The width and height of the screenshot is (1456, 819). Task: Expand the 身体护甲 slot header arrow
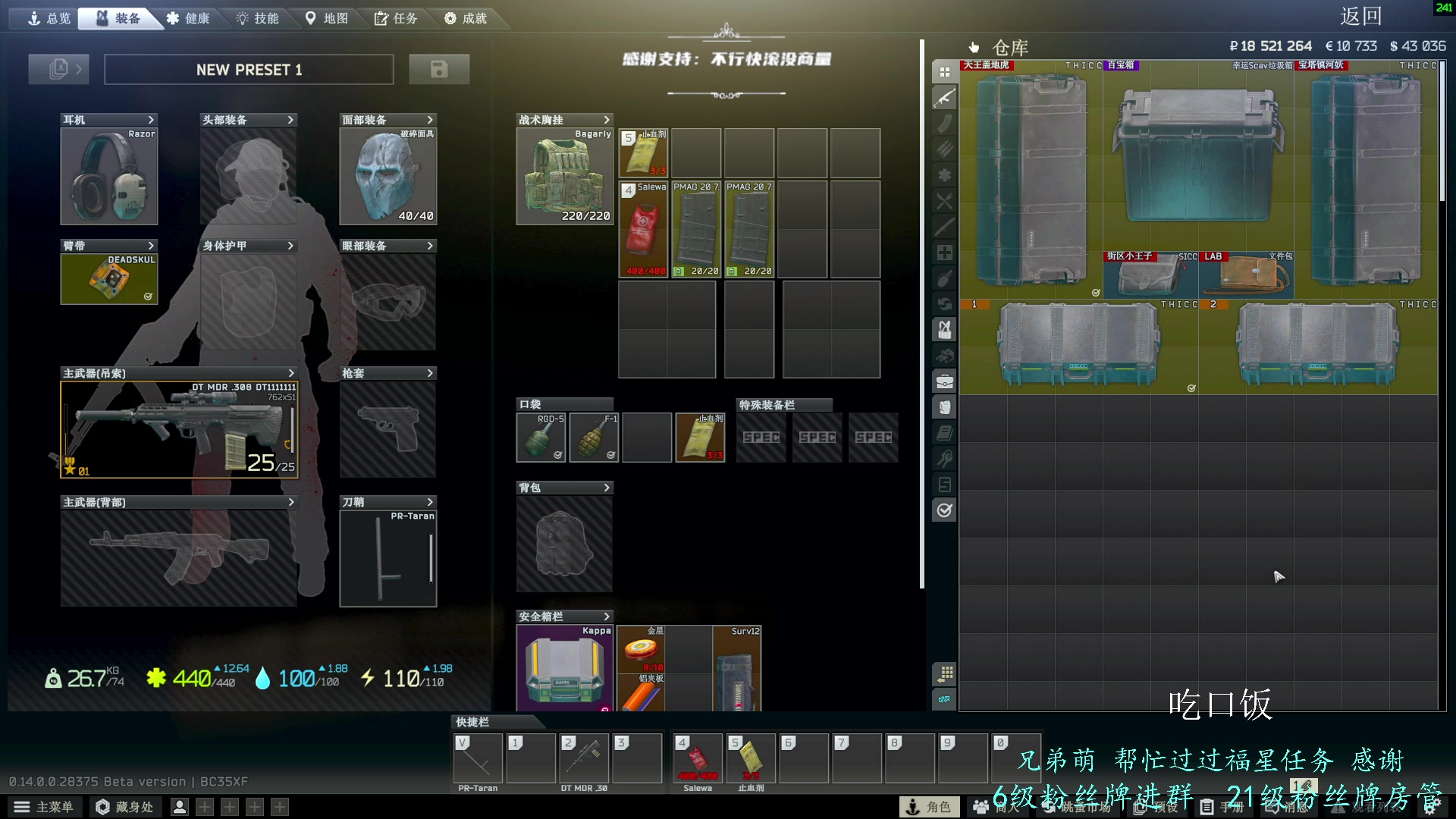pyautogui.click(x=290, y=246)
